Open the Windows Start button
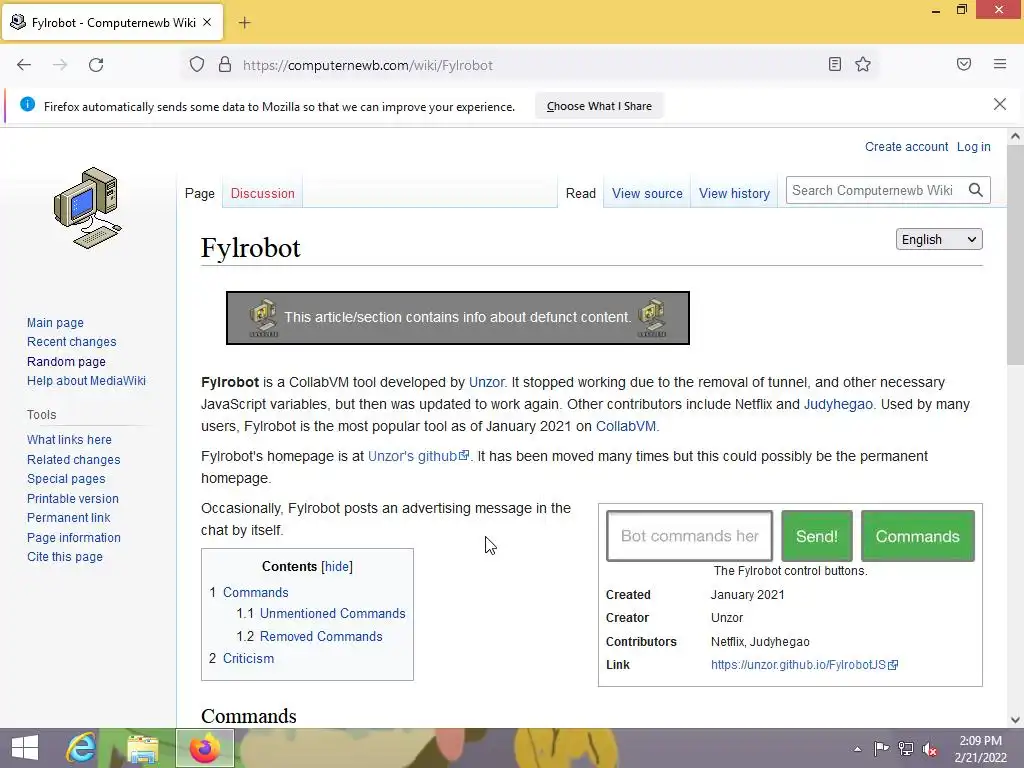This screenshot has height=768, width=1024. tap(25, 748)
